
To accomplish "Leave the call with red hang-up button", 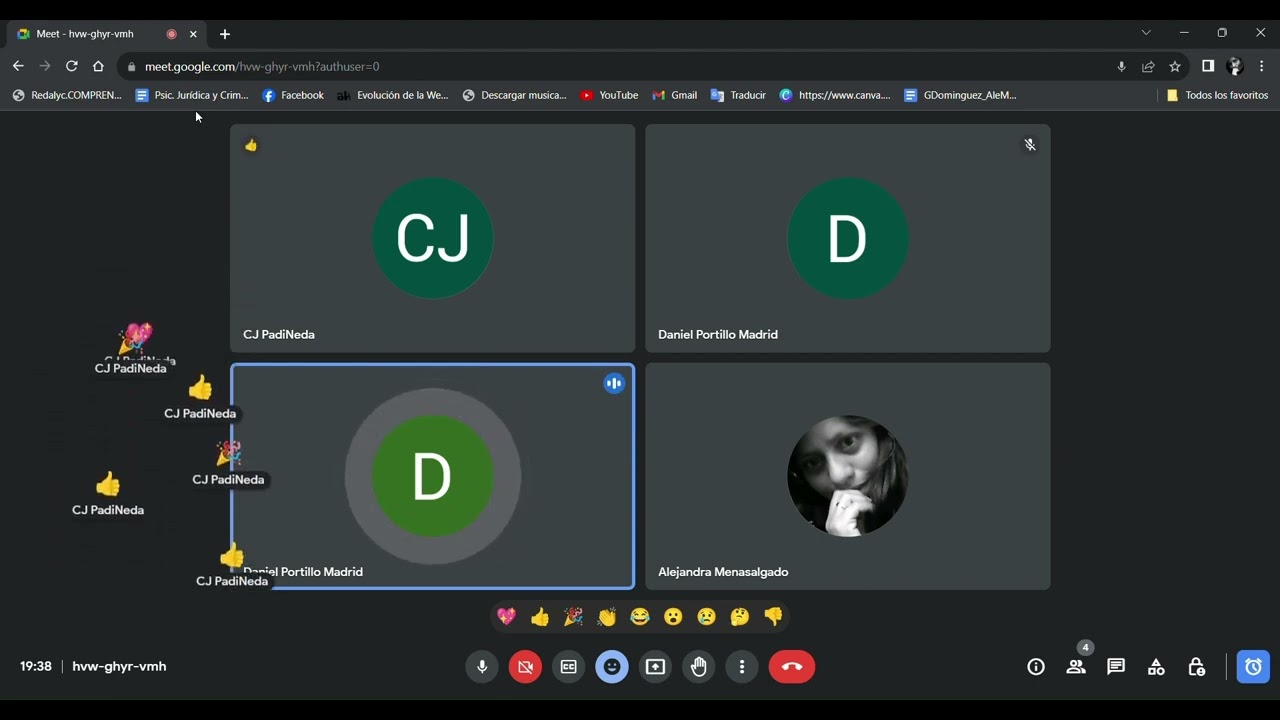I will 792,667.
